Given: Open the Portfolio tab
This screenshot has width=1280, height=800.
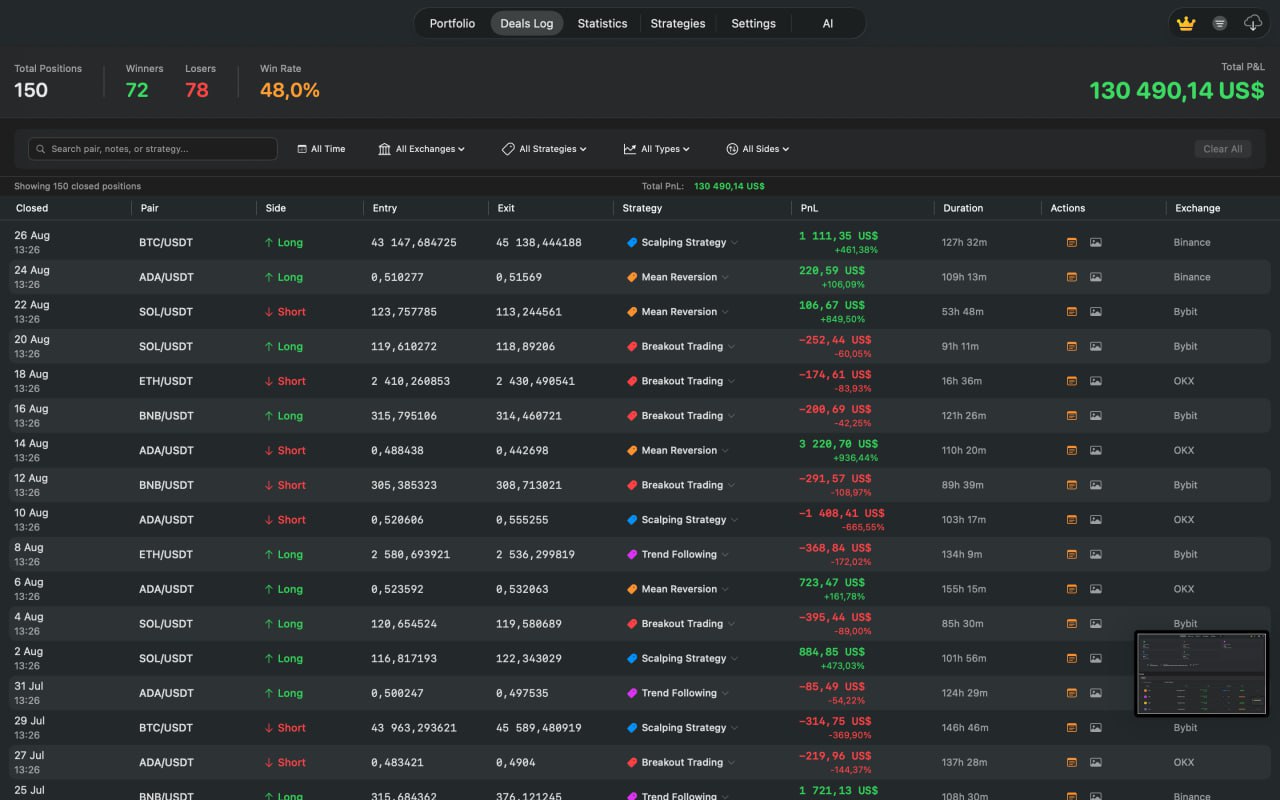Looking at the screenshot, I should (x=452, y=23).
